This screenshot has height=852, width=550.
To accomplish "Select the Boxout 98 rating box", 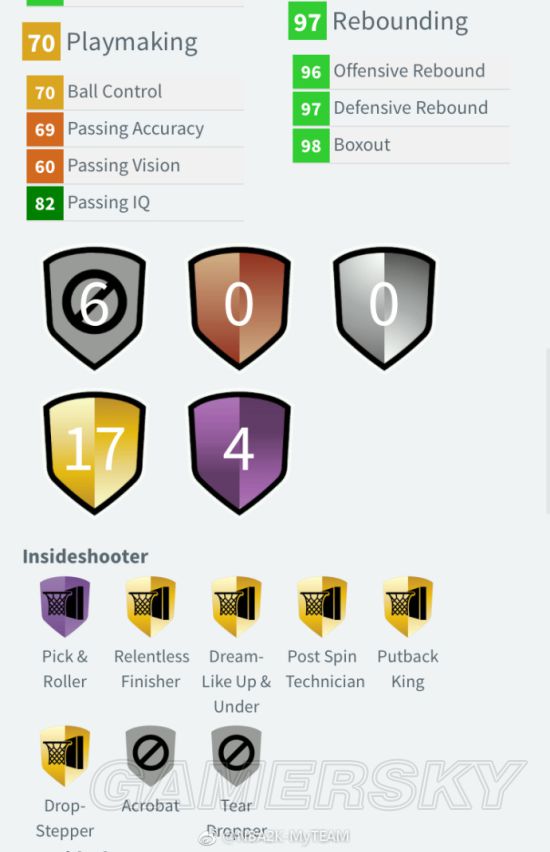I will point(311,145).
